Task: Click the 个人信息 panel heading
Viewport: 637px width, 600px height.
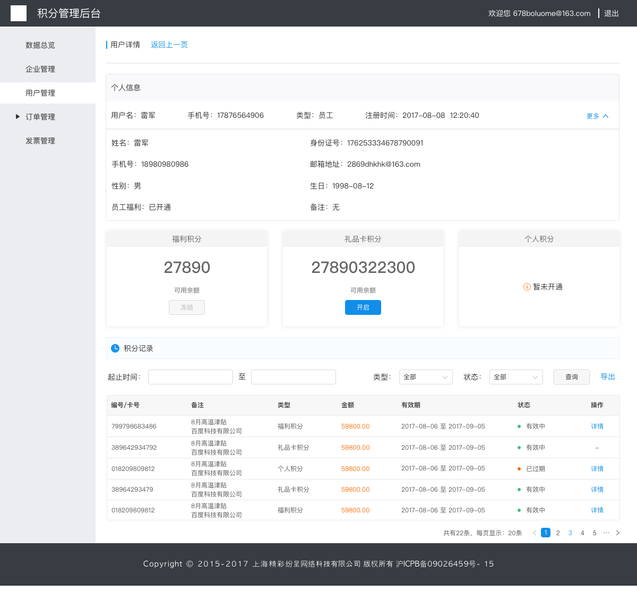Action: (x=126, y=88)
